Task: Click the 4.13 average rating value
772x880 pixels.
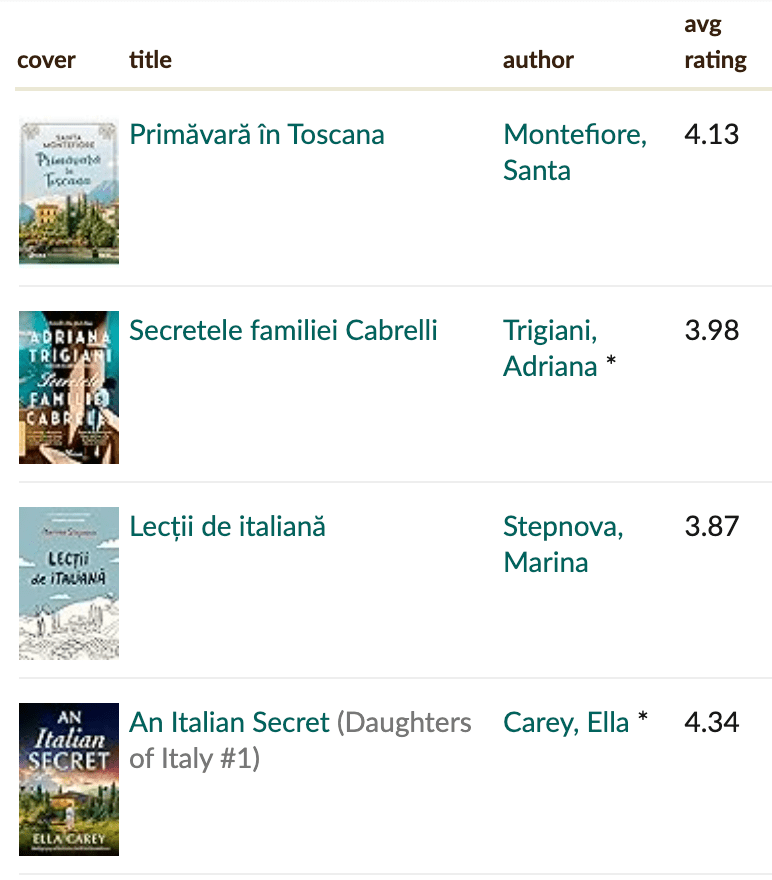Action: 711,135
